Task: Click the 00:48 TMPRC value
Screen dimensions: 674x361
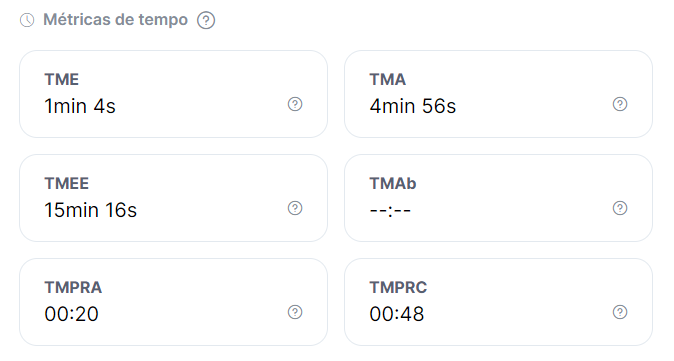Action: pyautogui.click(x=397, y=314)
